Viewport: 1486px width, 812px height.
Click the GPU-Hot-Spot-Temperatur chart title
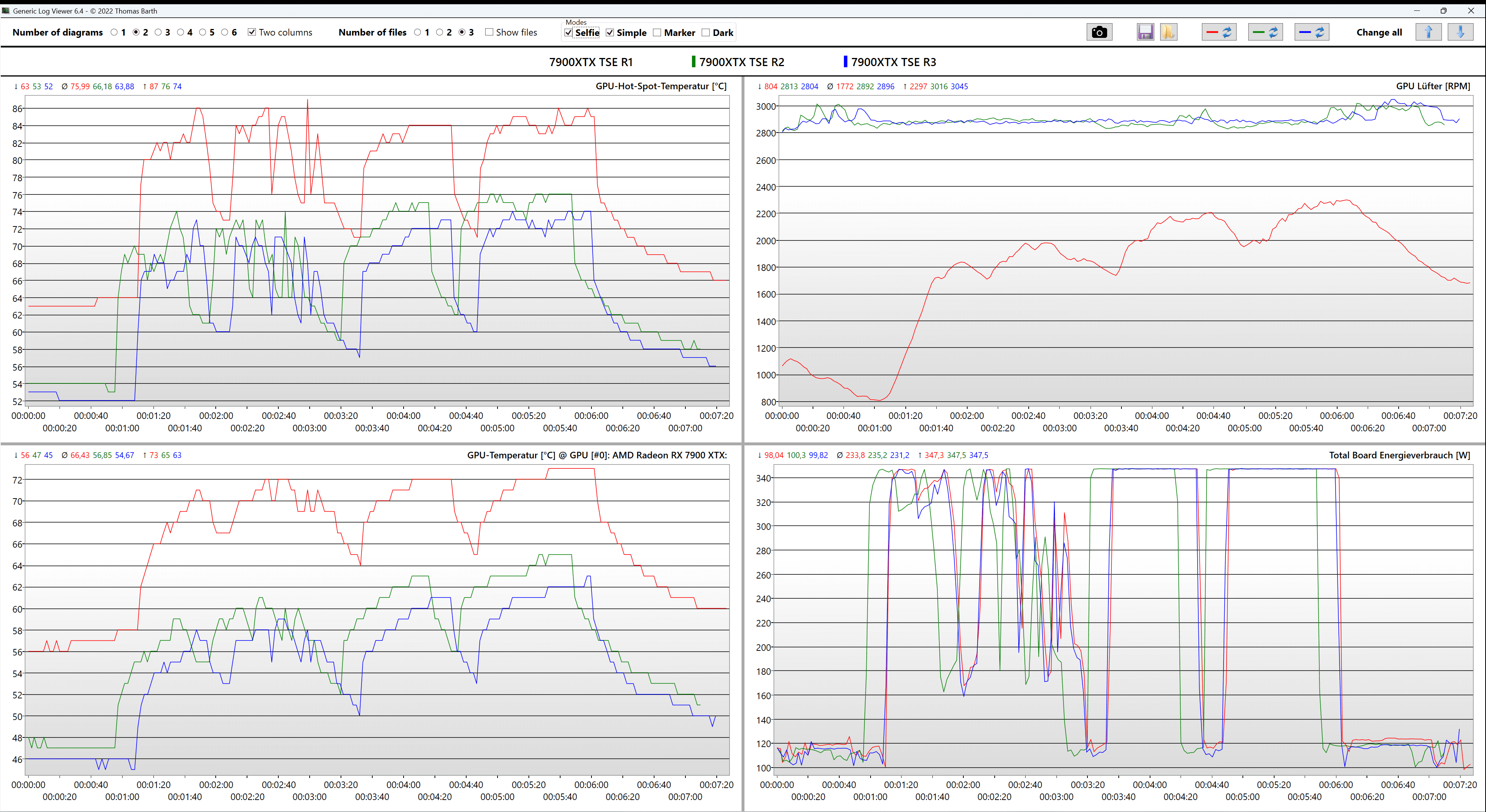click(x=661, y=87)
